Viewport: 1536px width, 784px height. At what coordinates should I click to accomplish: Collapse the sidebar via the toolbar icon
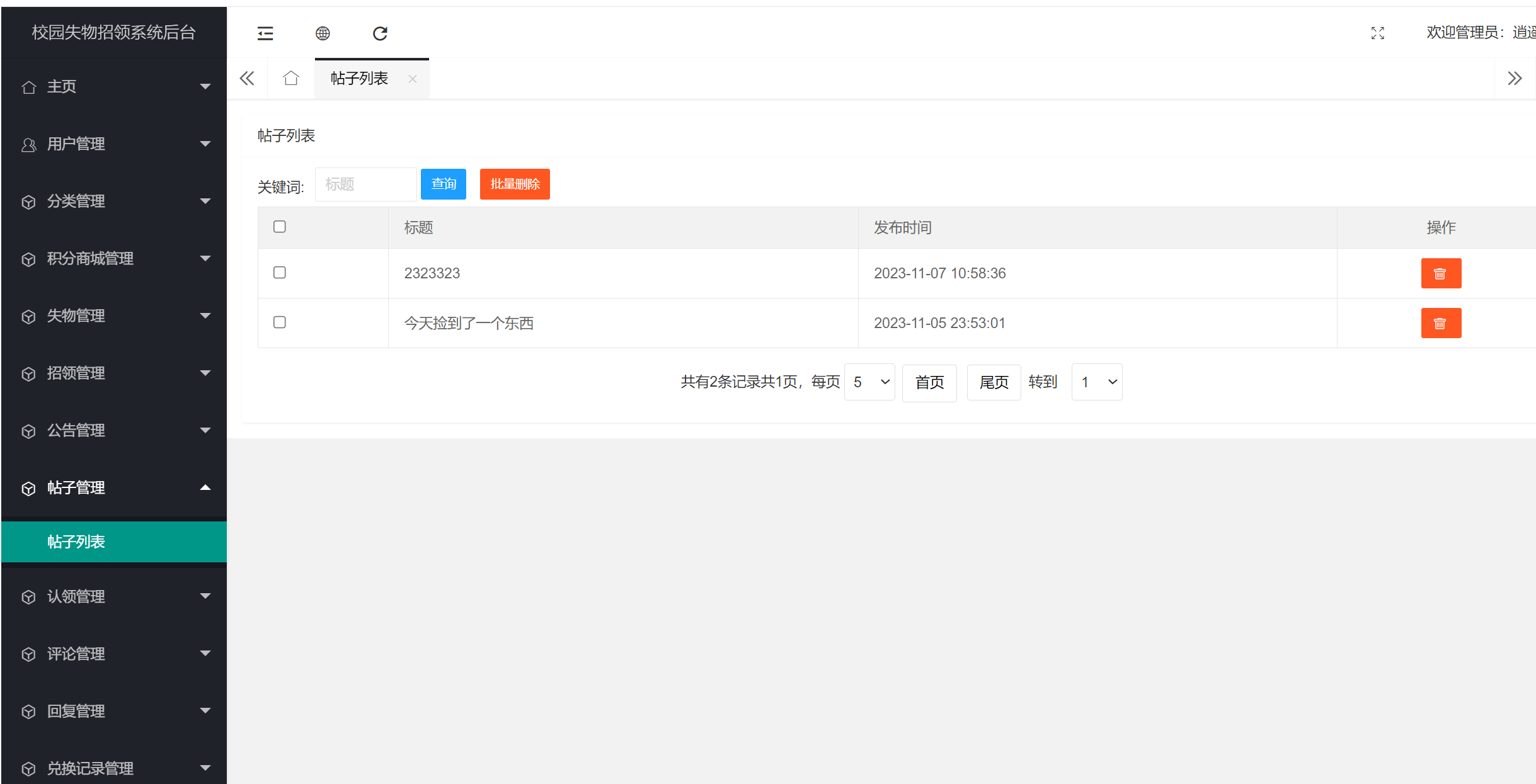tap(265, 33)
